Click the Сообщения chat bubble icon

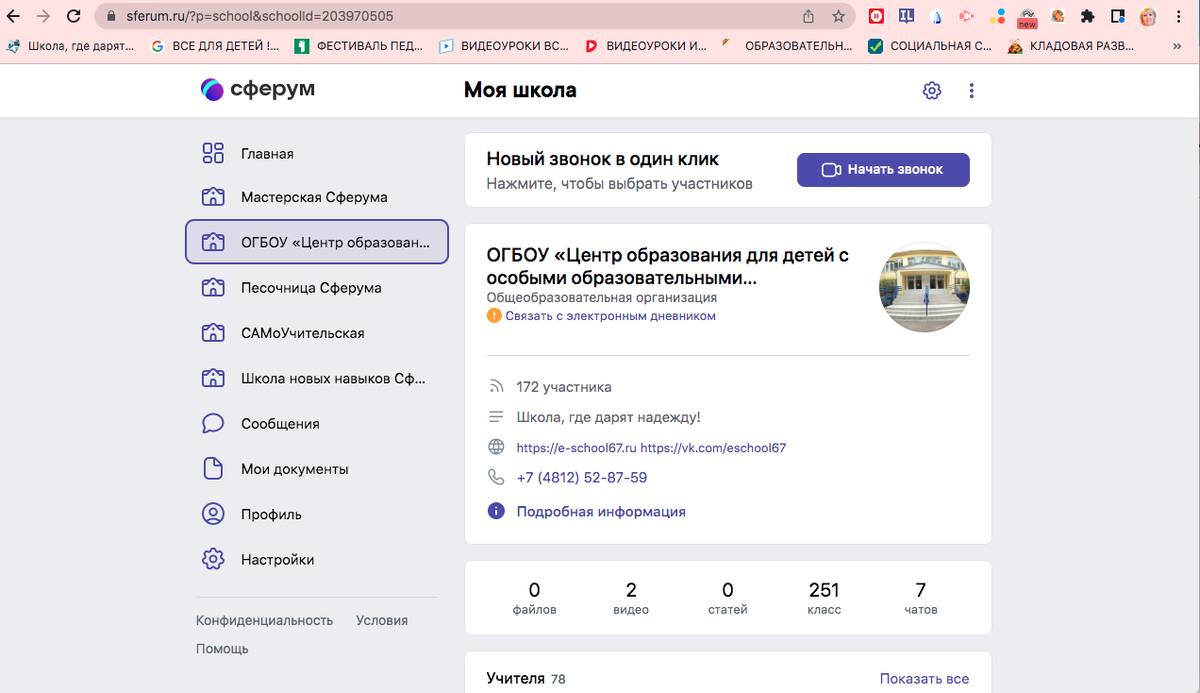point(213,424)
